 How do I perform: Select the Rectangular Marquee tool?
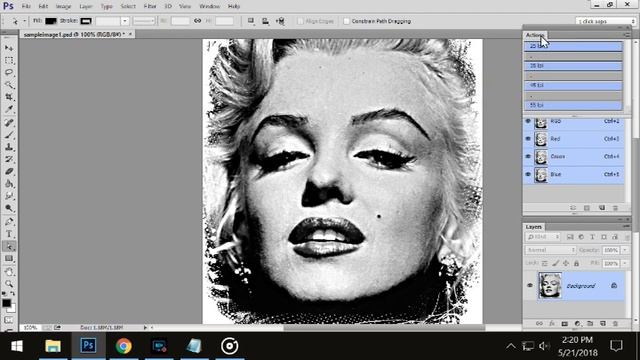pyautogui.click(x=9, y=60)
